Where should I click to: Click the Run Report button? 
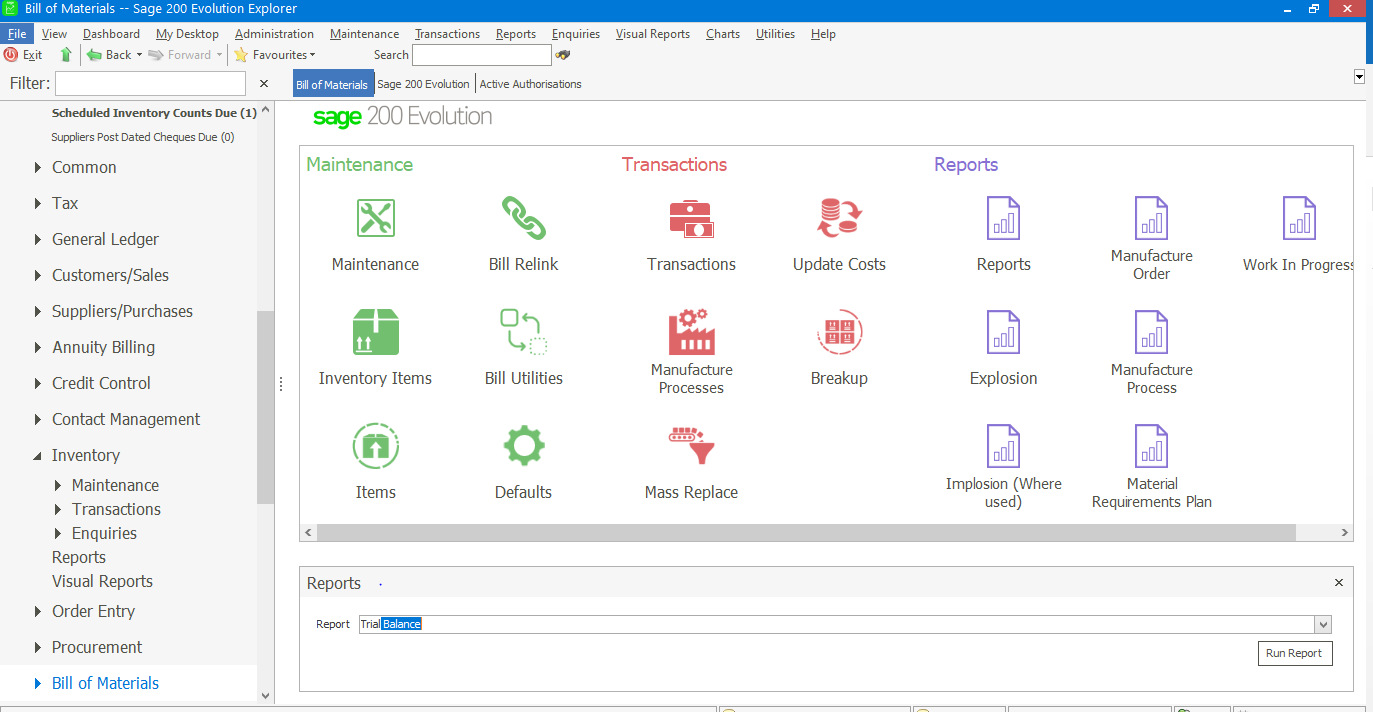1295,653
